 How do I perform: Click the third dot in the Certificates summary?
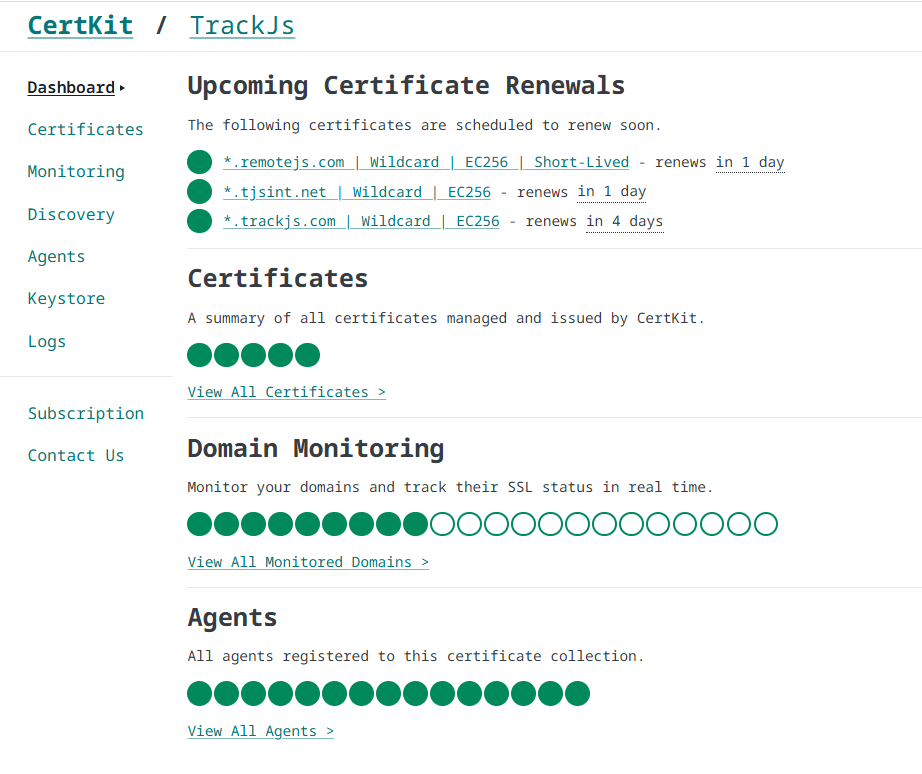point(253,355)
